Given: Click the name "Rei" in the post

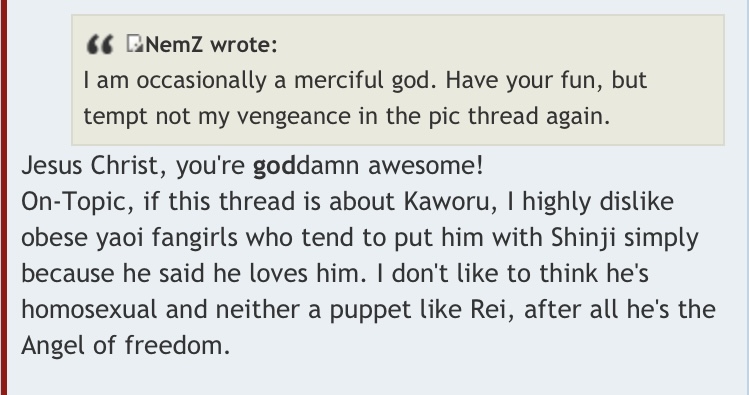Looking at the screenshot, I should [488, 310].
